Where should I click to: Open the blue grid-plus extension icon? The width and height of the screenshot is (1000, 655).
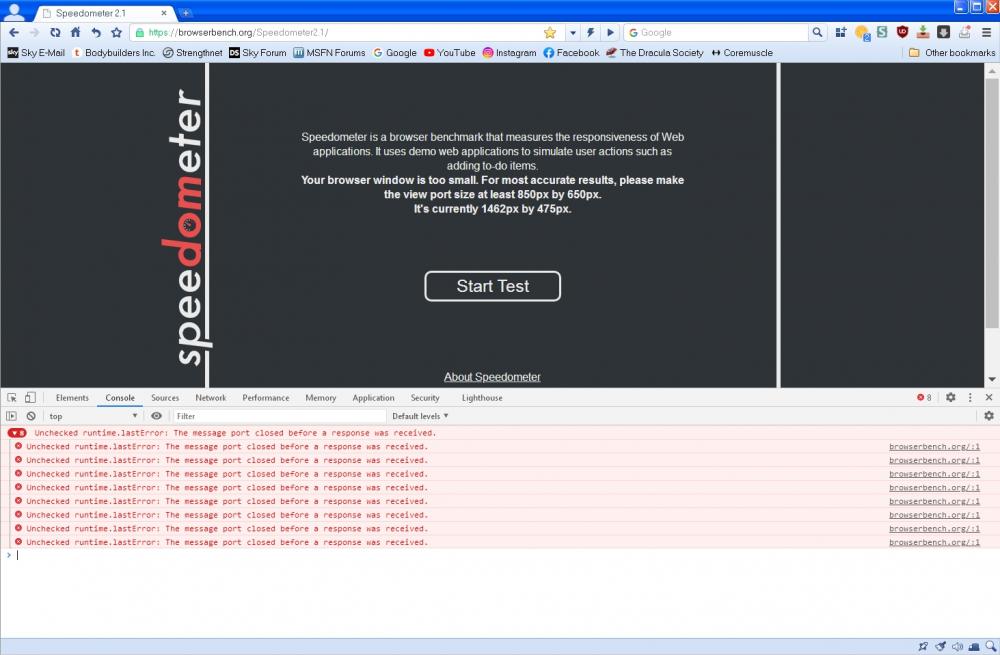click(841, 33)
